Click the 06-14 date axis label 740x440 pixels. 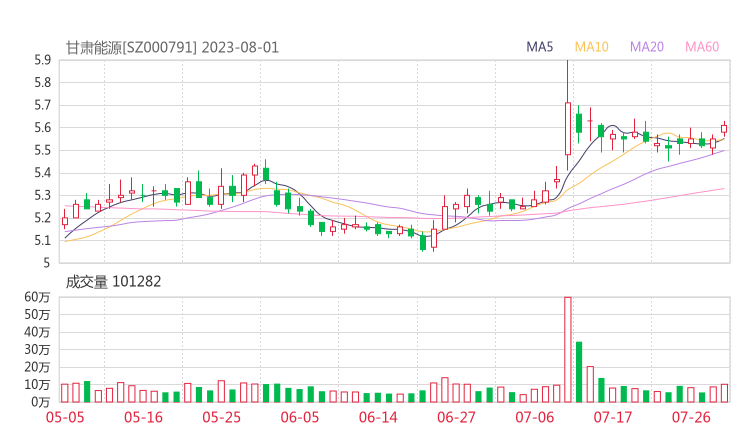tap(378, 417)
